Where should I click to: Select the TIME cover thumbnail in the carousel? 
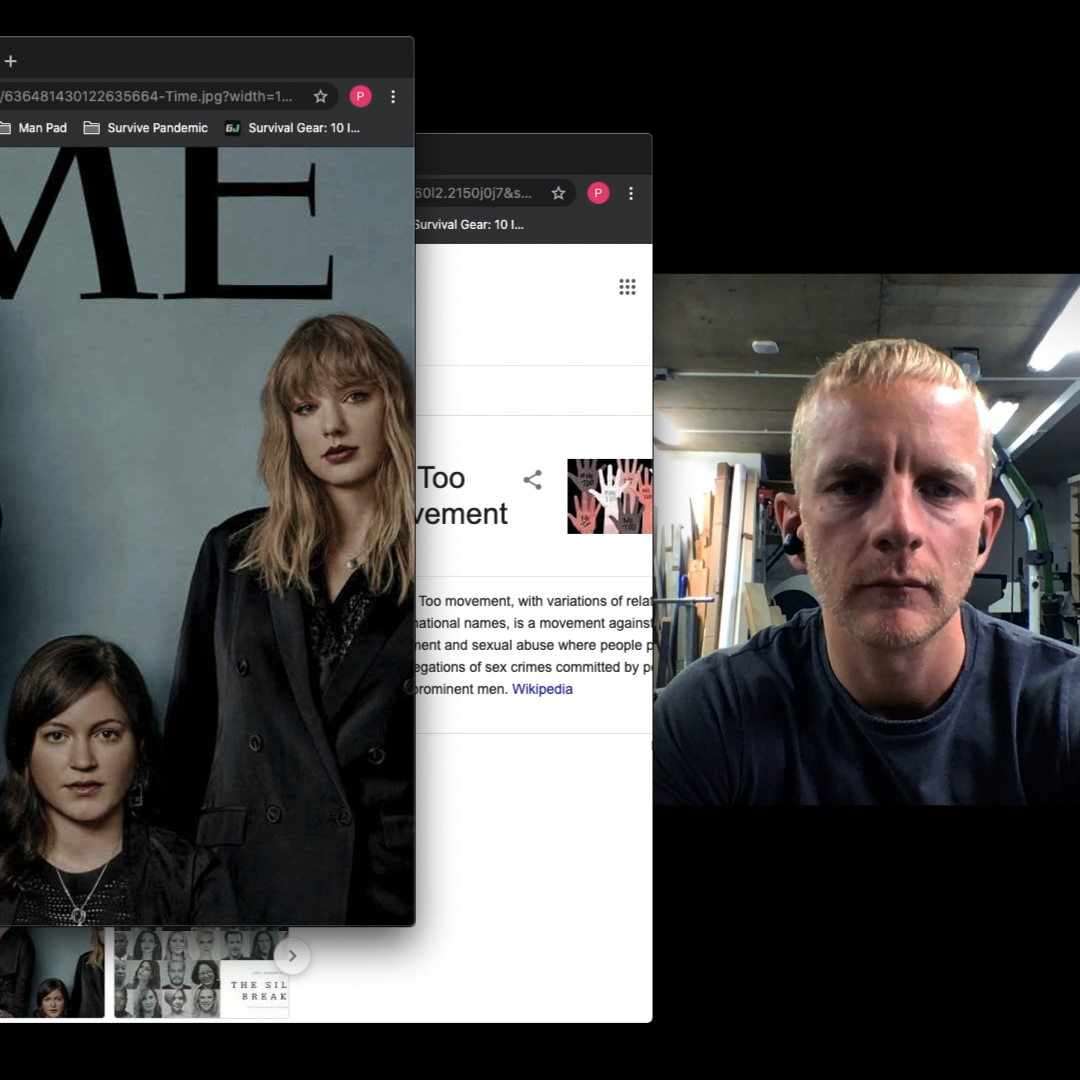coord(52,972)
